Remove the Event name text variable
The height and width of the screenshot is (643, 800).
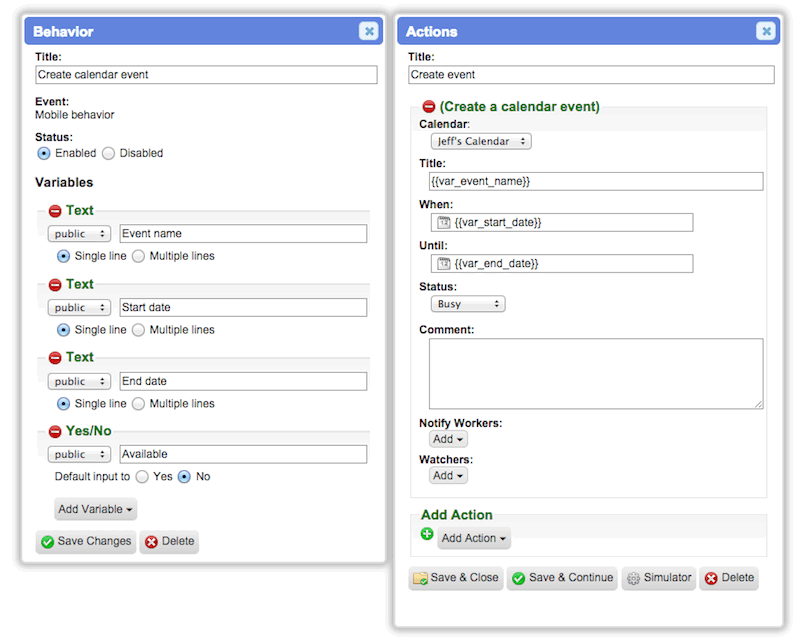[x=55, y=211]
